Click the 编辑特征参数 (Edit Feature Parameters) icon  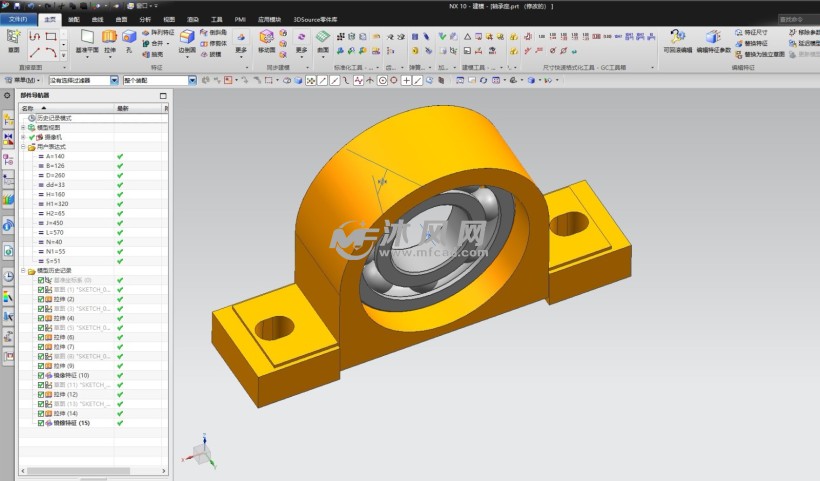click(713, 37)
